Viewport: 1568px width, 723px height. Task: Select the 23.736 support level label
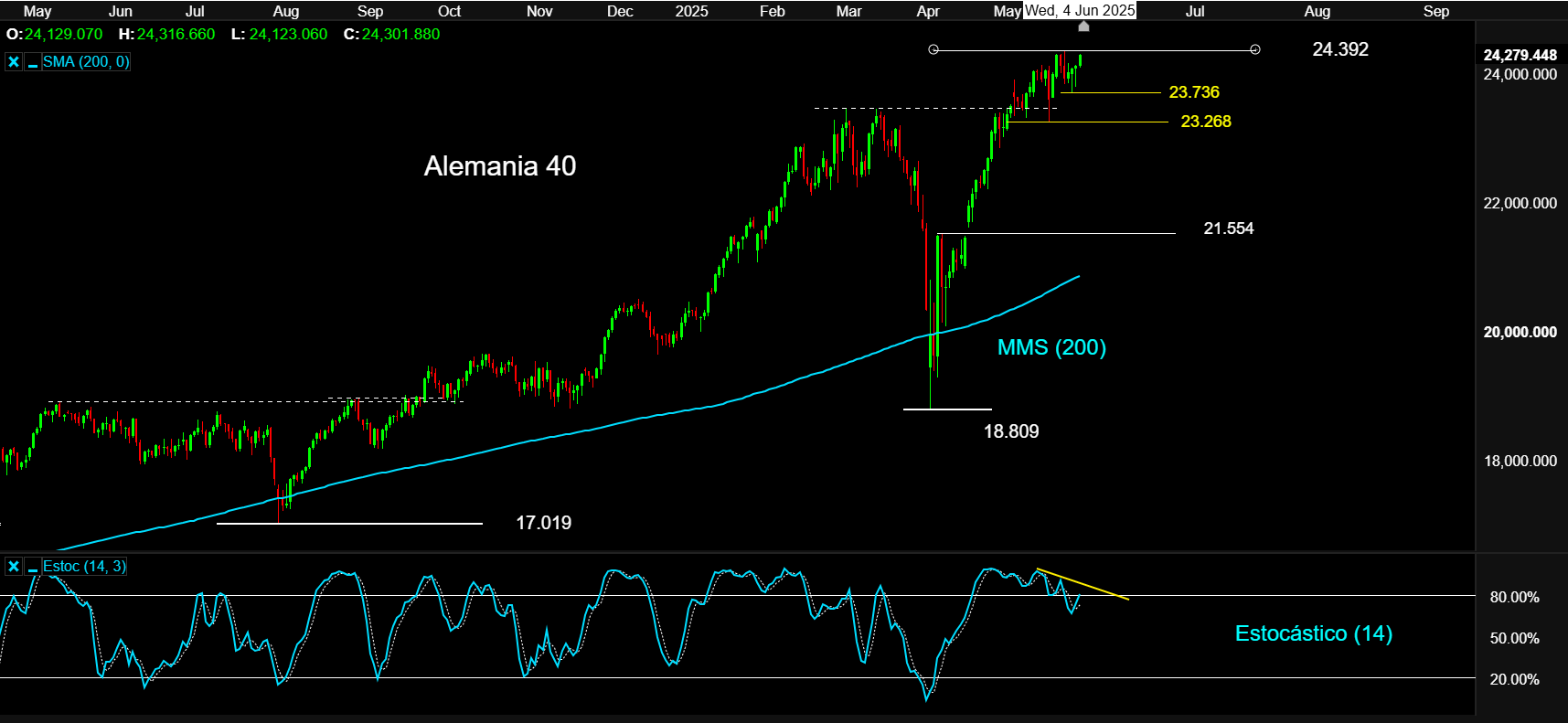(x=1194, y=92)
